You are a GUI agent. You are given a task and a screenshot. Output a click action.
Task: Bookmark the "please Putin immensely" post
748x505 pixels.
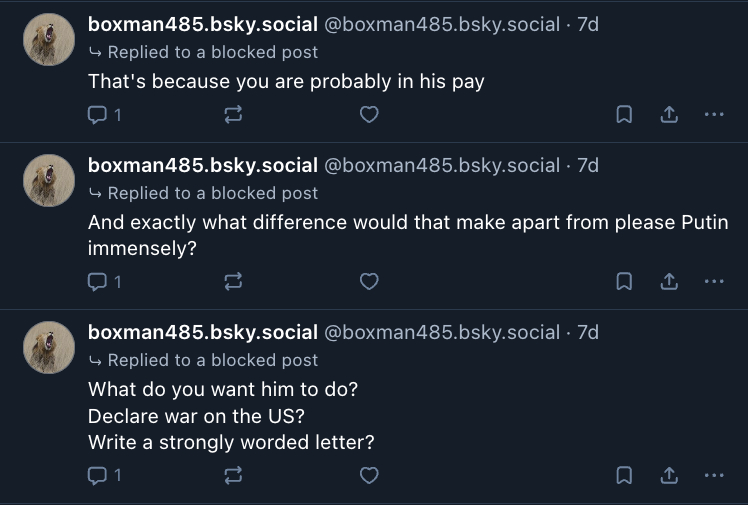[623, 282]
